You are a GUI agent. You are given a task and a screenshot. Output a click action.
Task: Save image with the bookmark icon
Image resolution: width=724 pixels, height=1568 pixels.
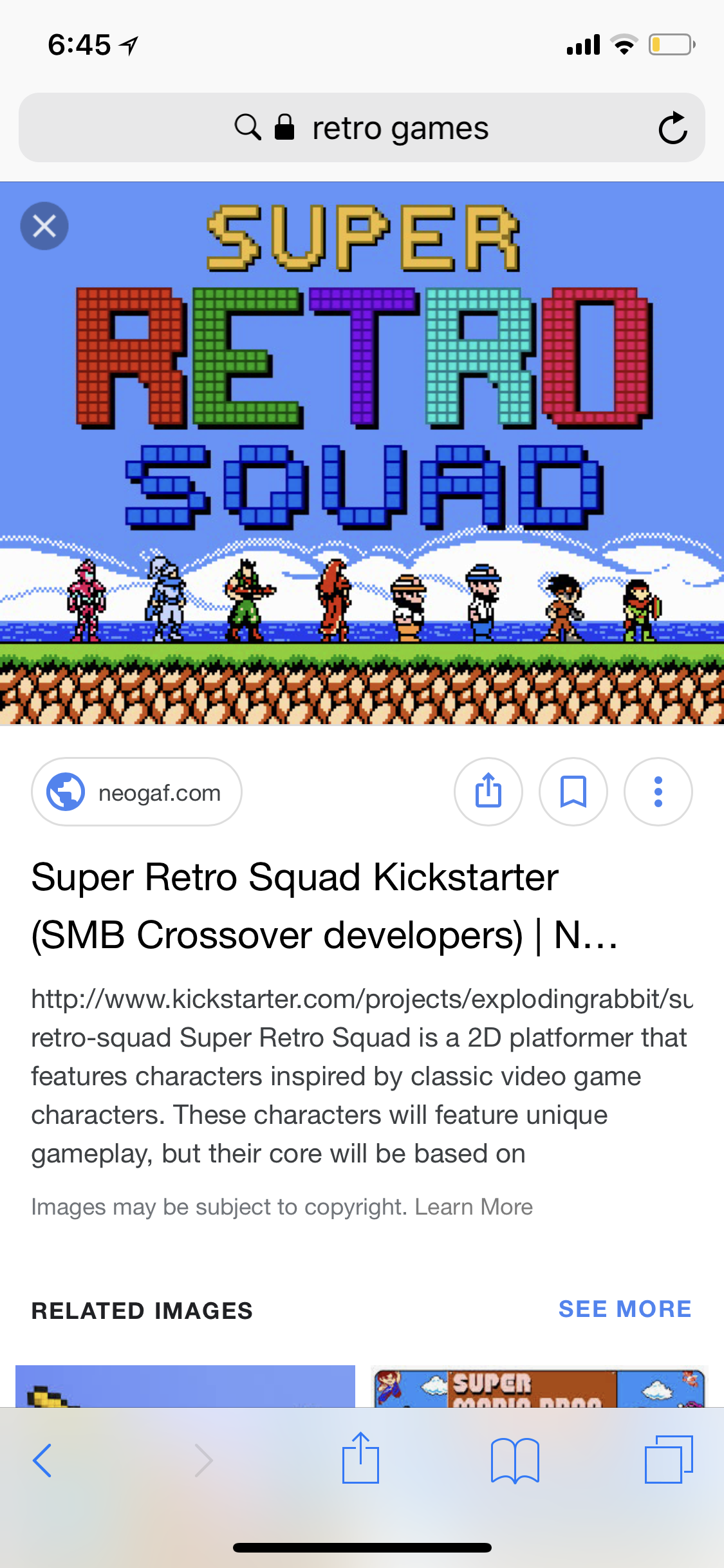pyautogui.click(x=573, y=791)
